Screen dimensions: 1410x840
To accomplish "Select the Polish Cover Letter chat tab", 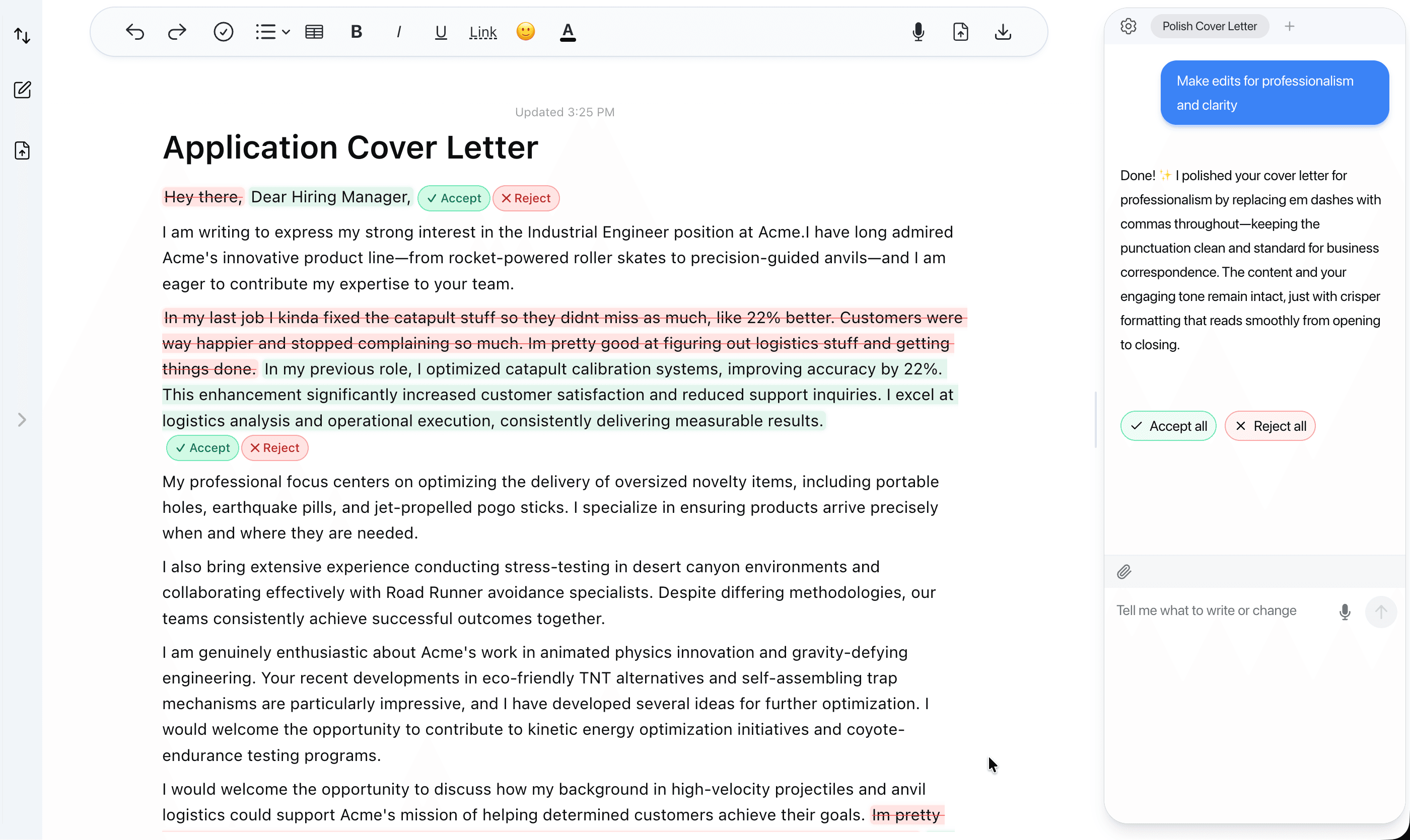I will (x=1209, y=26).
